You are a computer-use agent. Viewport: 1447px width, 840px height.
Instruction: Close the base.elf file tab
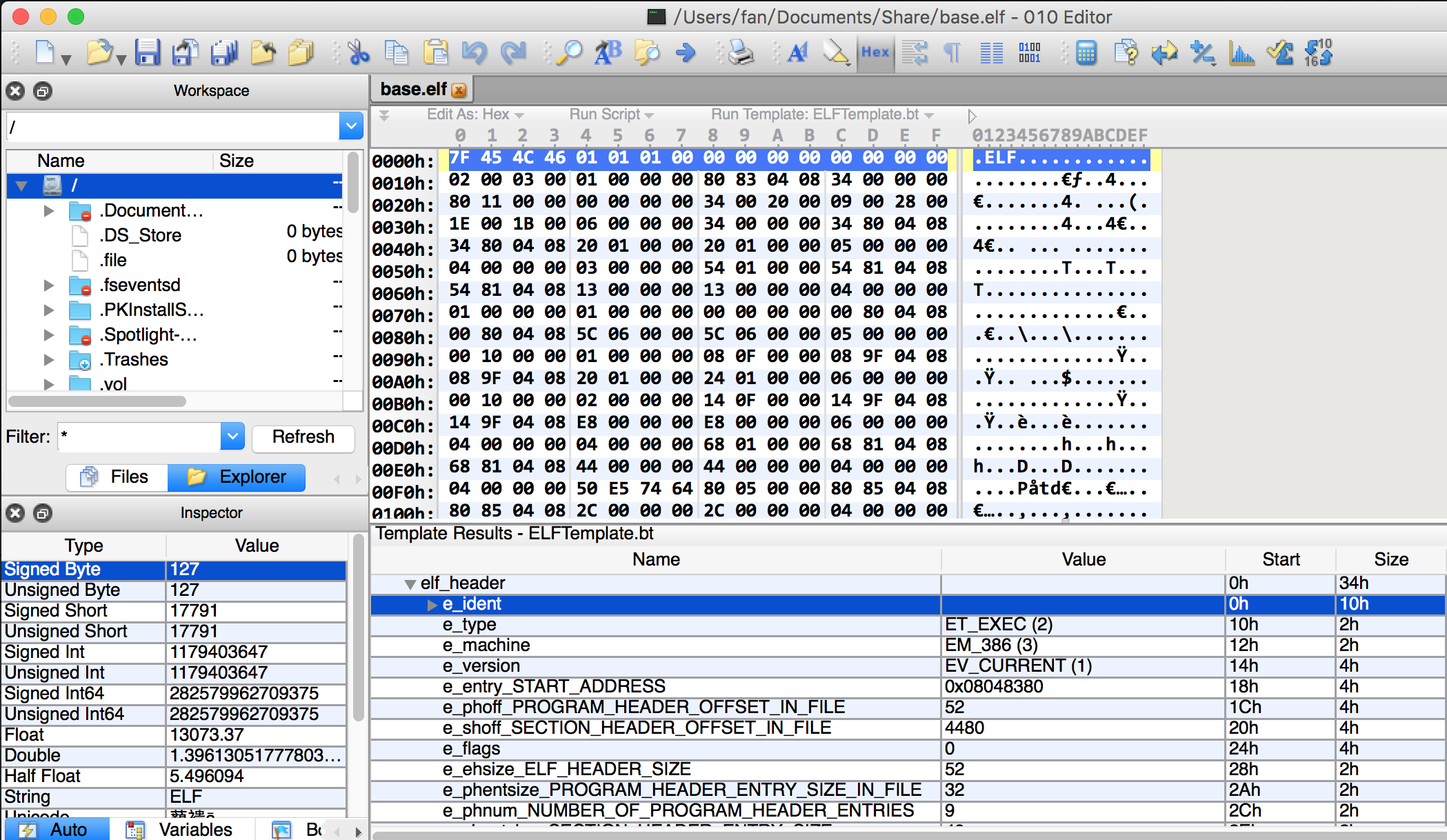tap(459, 90)
